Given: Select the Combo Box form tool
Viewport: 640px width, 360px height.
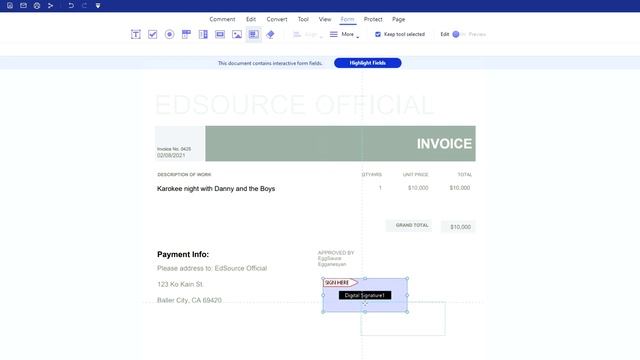Looking at the screenshot, I should click(x=186, y=34).
